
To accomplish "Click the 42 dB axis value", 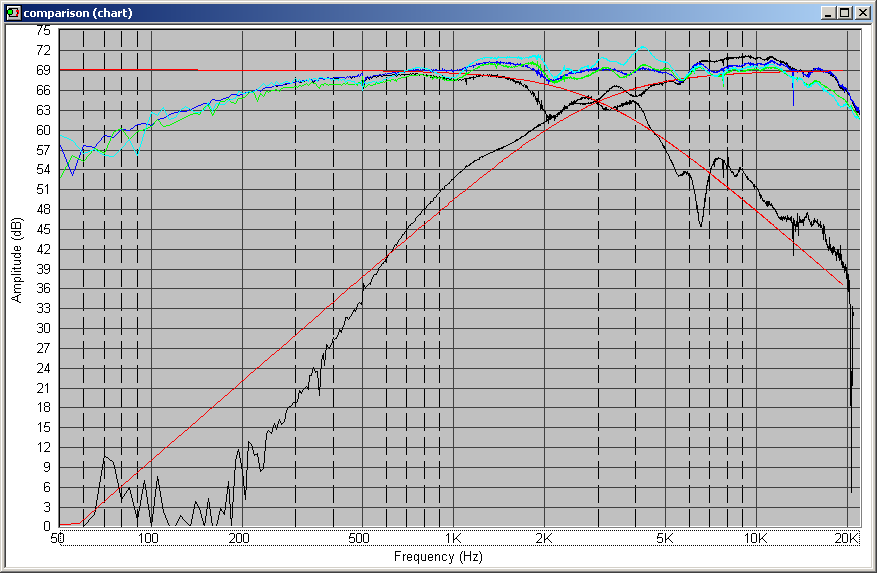I will pos(43,248).
